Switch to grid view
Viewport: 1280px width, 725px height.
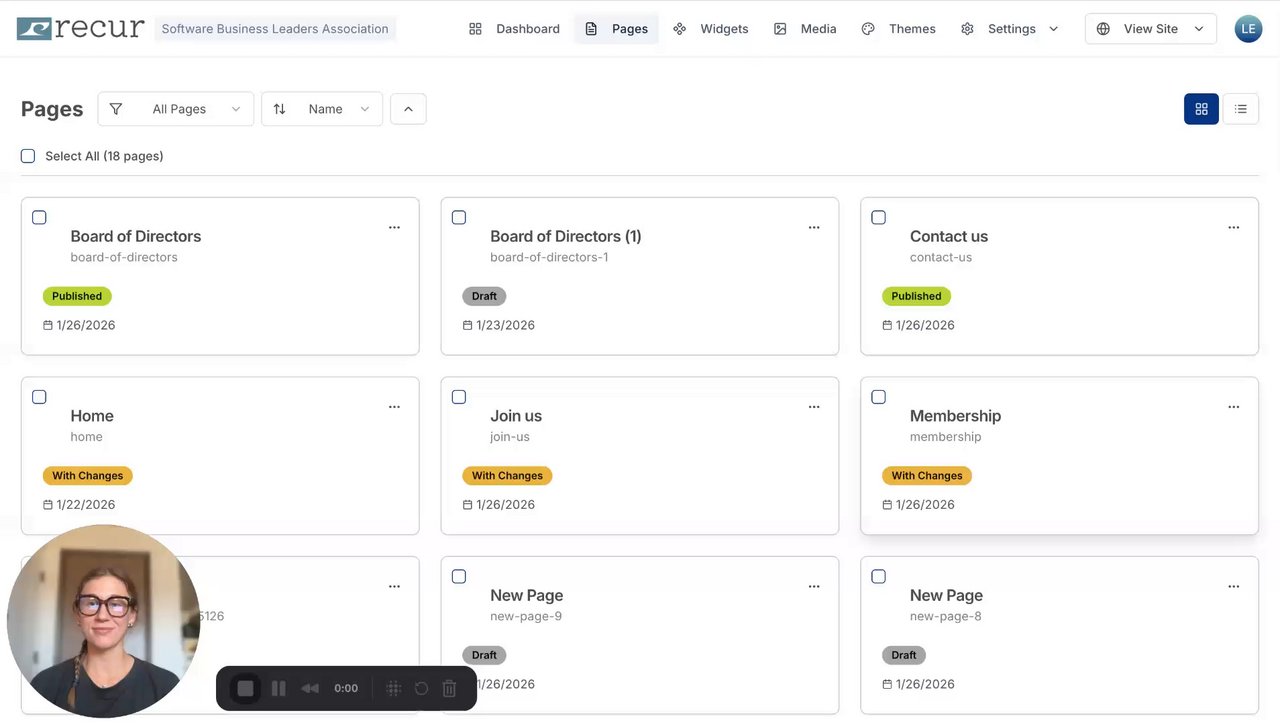[x=1201, y=109]
